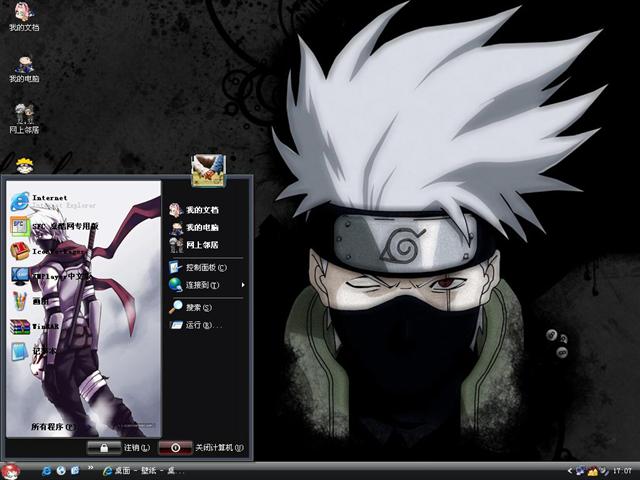The width and height of the screenshot is (640, 480).
Task: Open 网上邻居 in the start menu right pane
Action: tap(194, 245)
